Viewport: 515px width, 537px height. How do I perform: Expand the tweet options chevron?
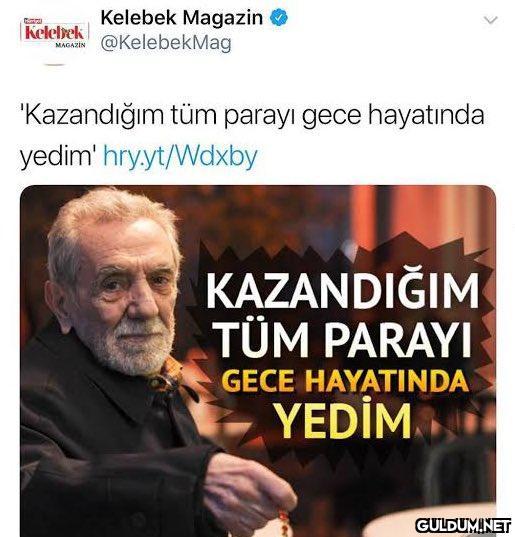tap(491, 20)
